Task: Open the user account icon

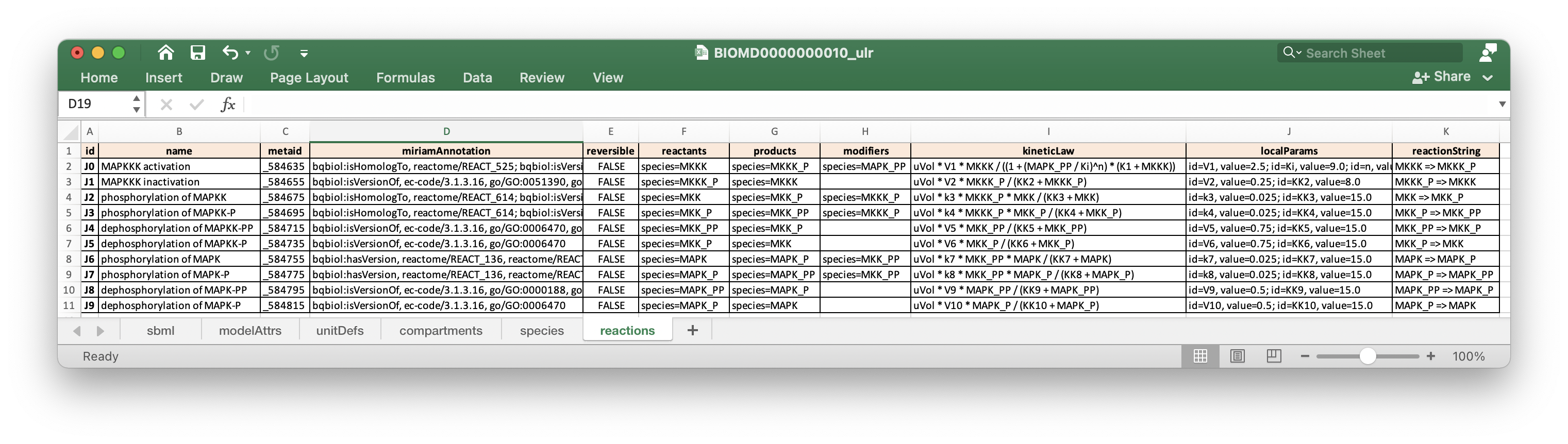Action: point(1488,53)
